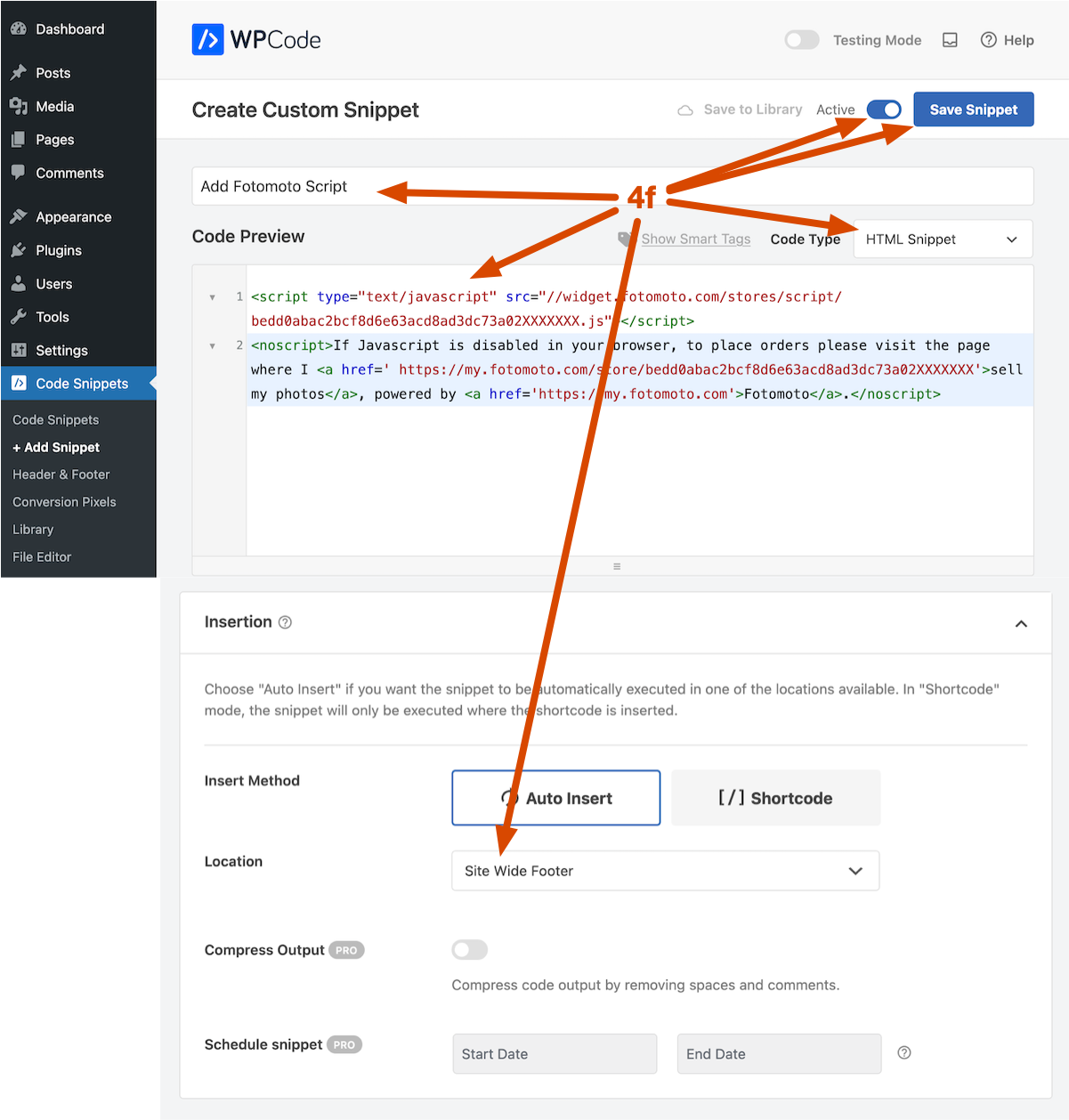
Task: Click the Comments bubble icon
Action: click(18, 173)
